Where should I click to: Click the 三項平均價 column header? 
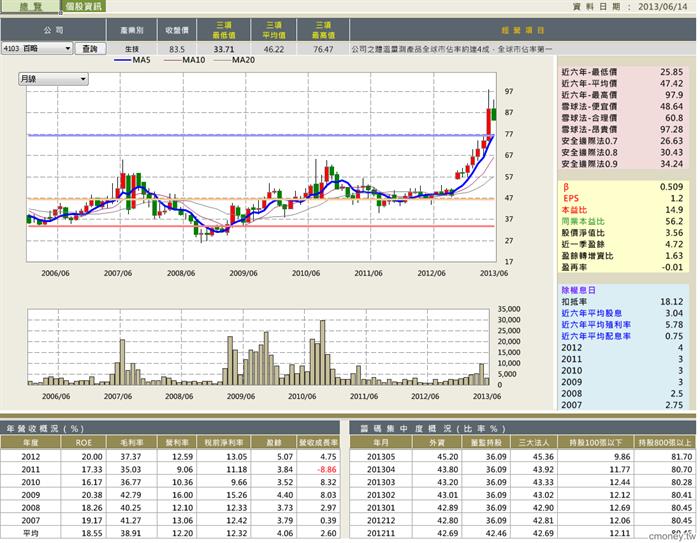point(274,30)
